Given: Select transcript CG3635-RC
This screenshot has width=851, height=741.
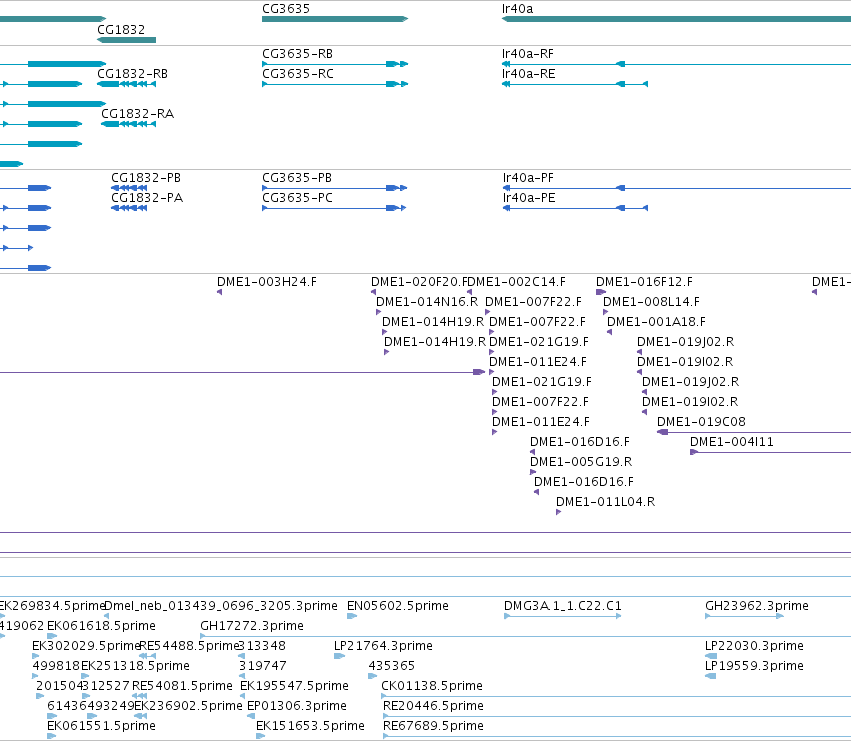Looking at the screenshot, I should [x=298, y=74].
